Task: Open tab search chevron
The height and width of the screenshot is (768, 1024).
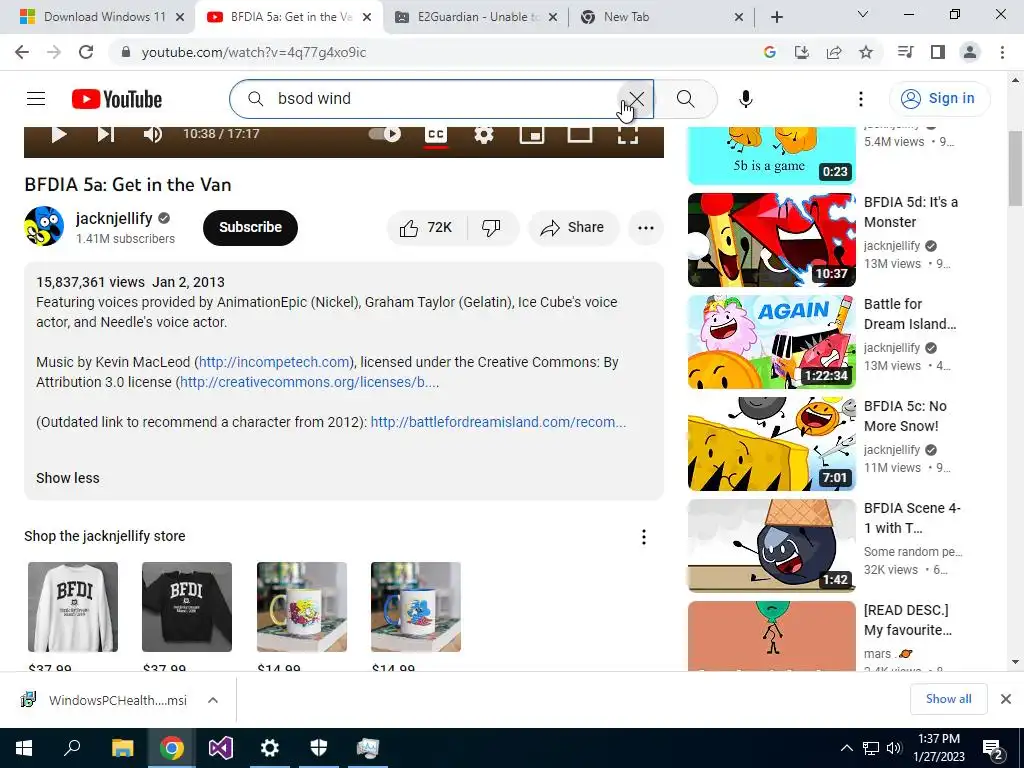Action: (863, 14)
